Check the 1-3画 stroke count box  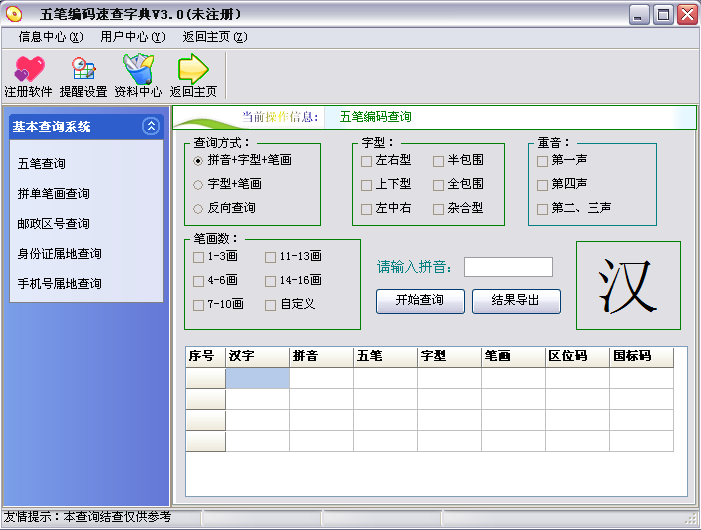point(198,257)
